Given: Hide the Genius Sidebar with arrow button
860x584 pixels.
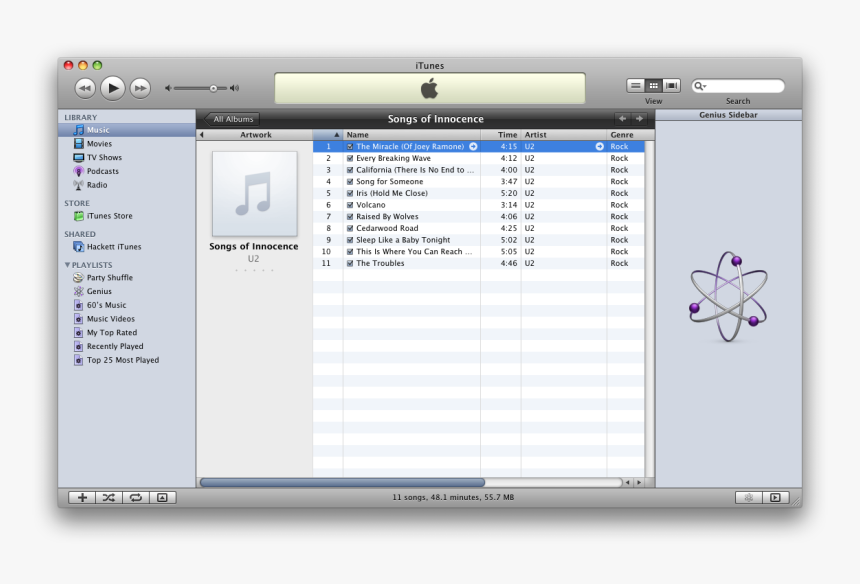Looking at the screenshot, I should [775, 497].
